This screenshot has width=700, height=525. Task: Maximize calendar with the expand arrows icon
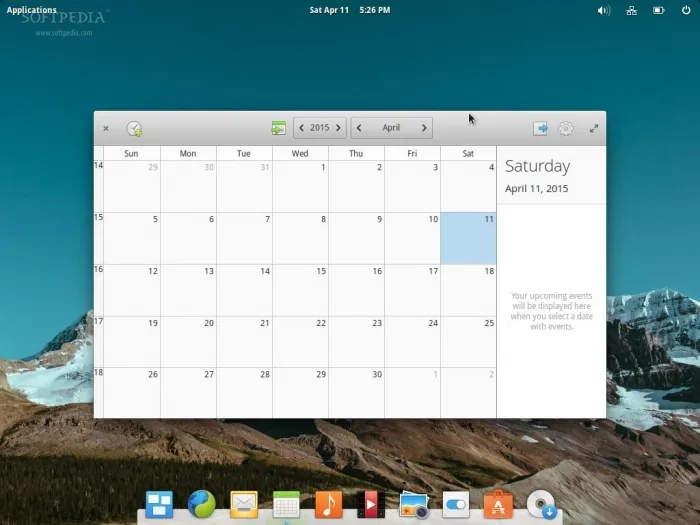click(x=594, y=129)
